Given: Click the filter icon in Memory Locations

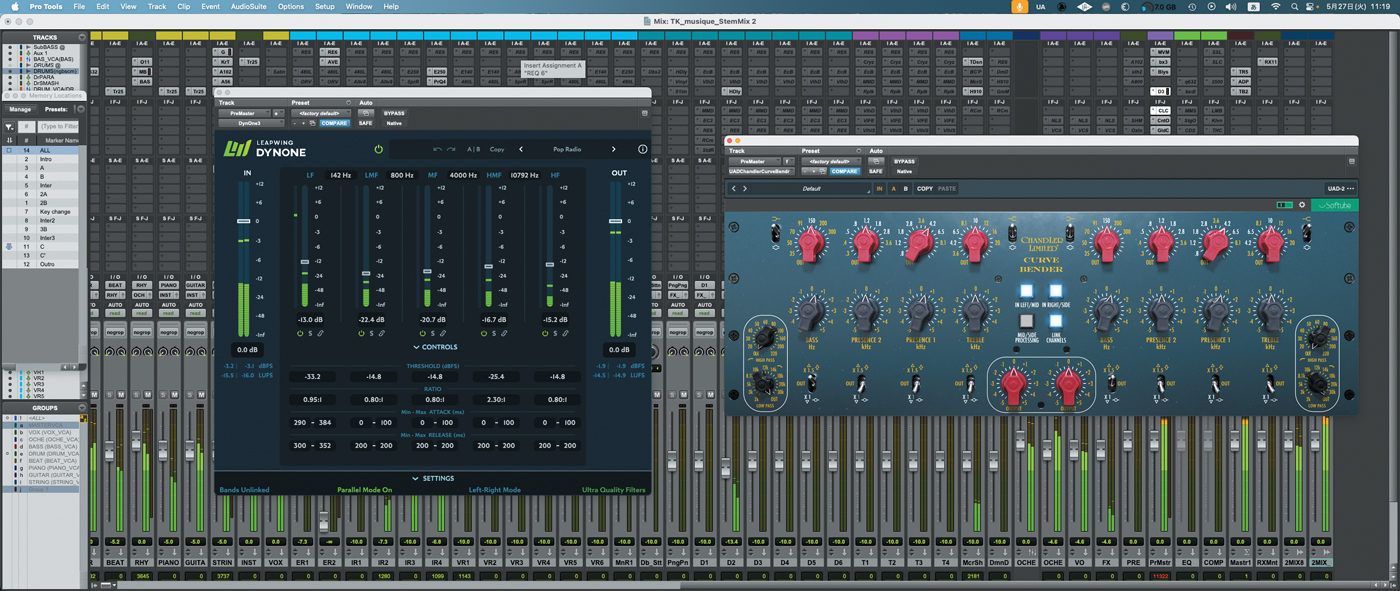Looking at the screenshot, I should pyautogui.click(x=9, y=127).
